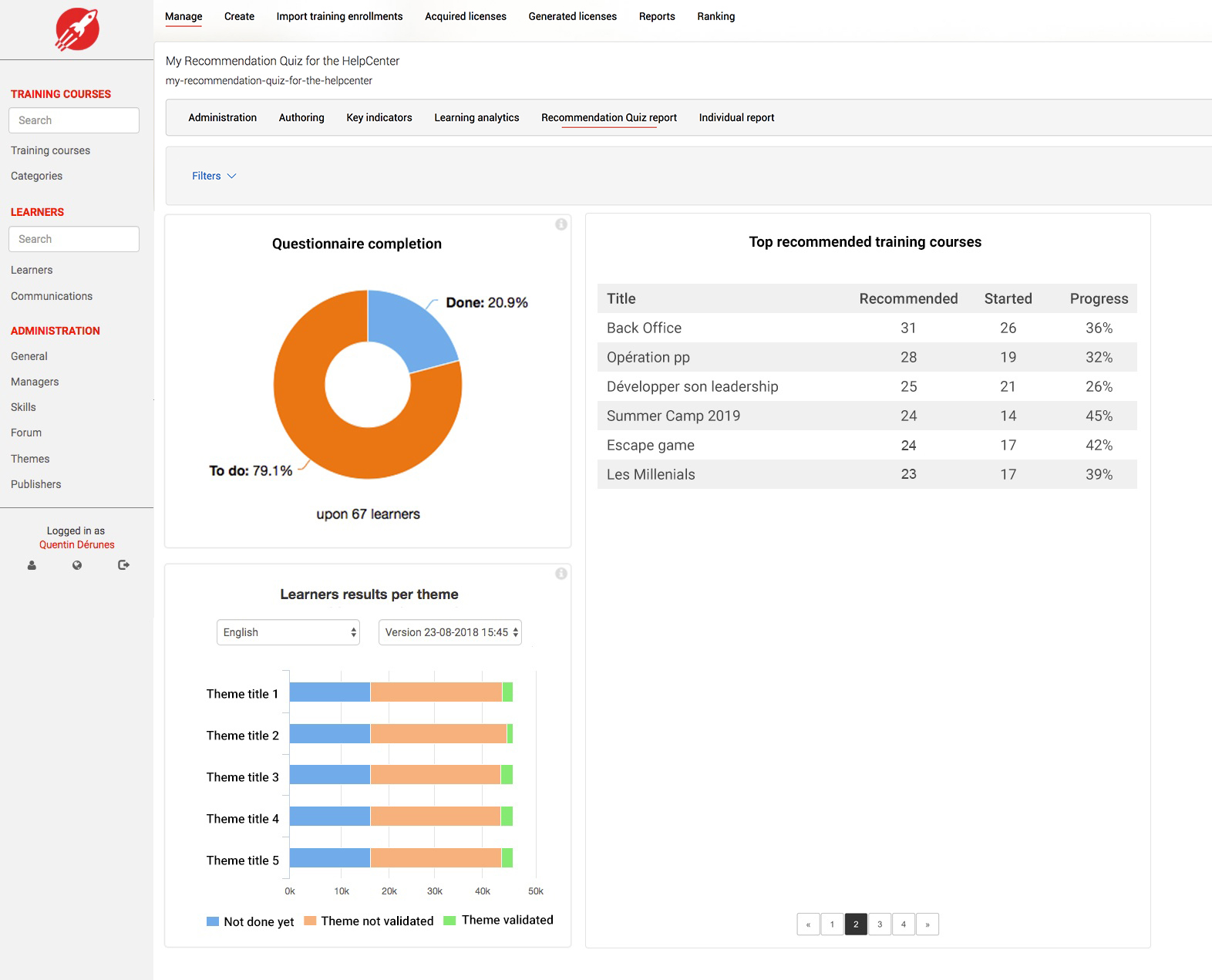1212x980 pixels.
Task: Open info icon on Questionnaire completion card
Action: [x=561, y=224]
